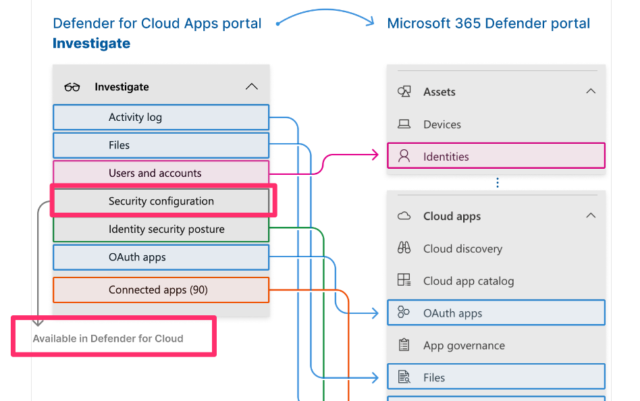The image size is (640, 401).
Task: Click the Cloud discovery binoculars icon
Action: [404, 248]
